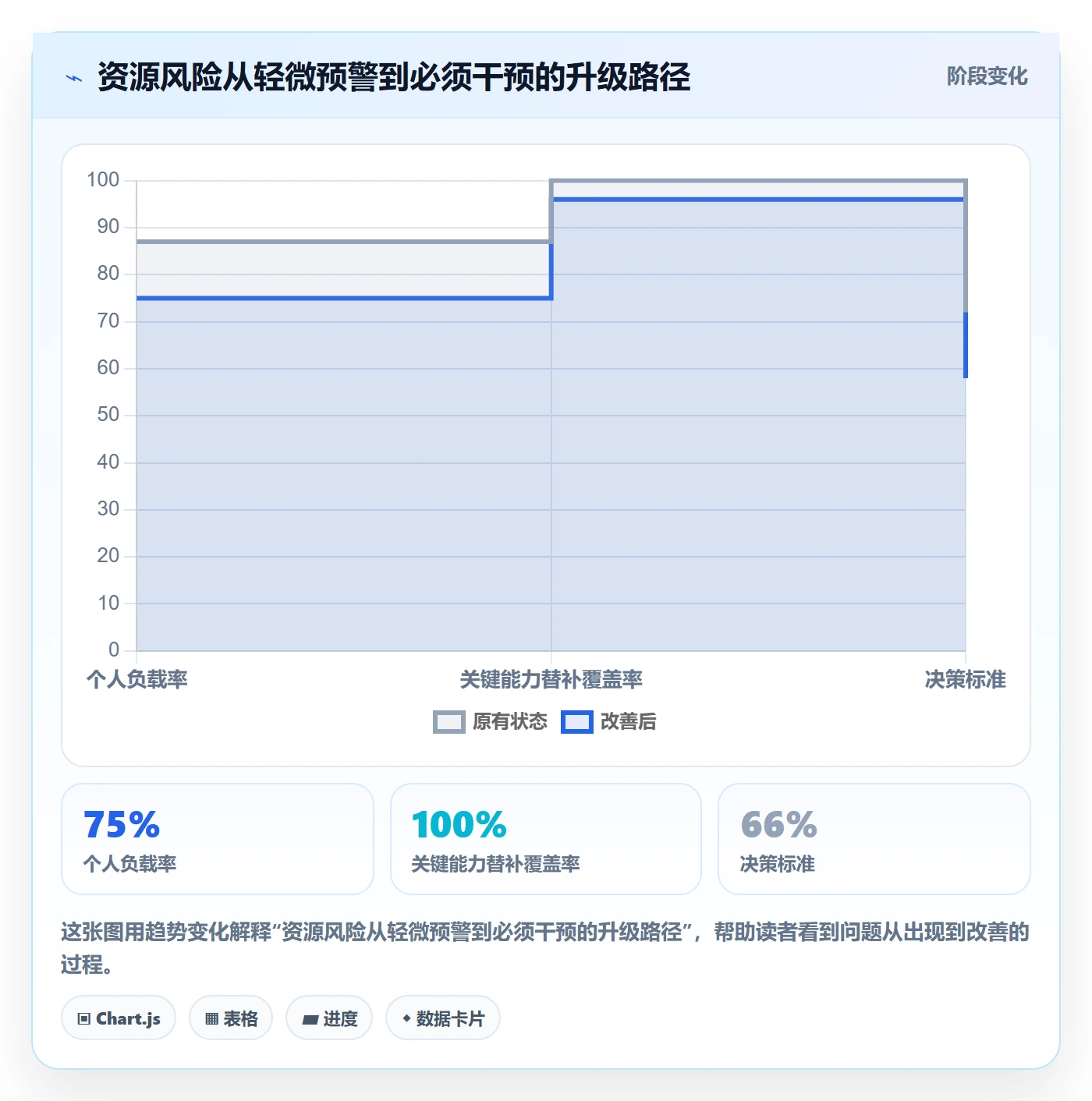Open the 75% 个人负载率 stat card
The image size is (1092, 1101).
[218, 839]
